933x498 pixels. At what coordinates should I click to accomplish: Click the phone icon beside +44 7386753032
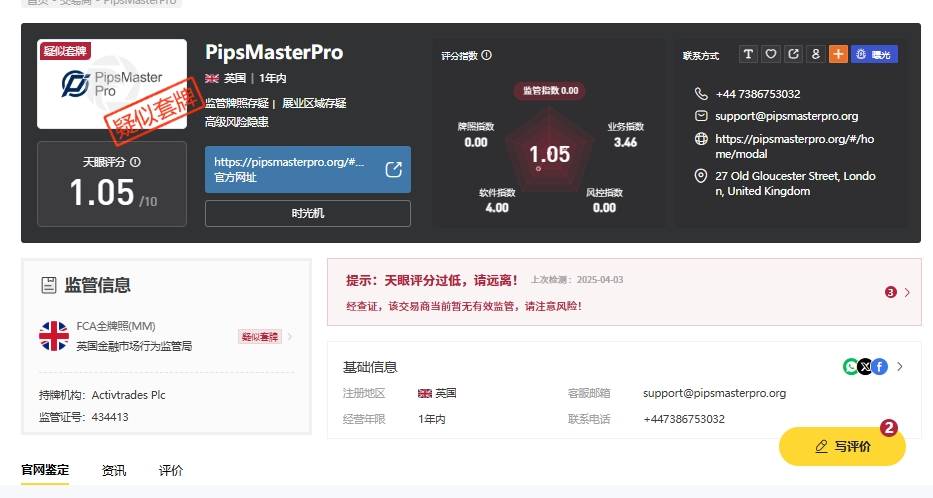coord(701,93)
